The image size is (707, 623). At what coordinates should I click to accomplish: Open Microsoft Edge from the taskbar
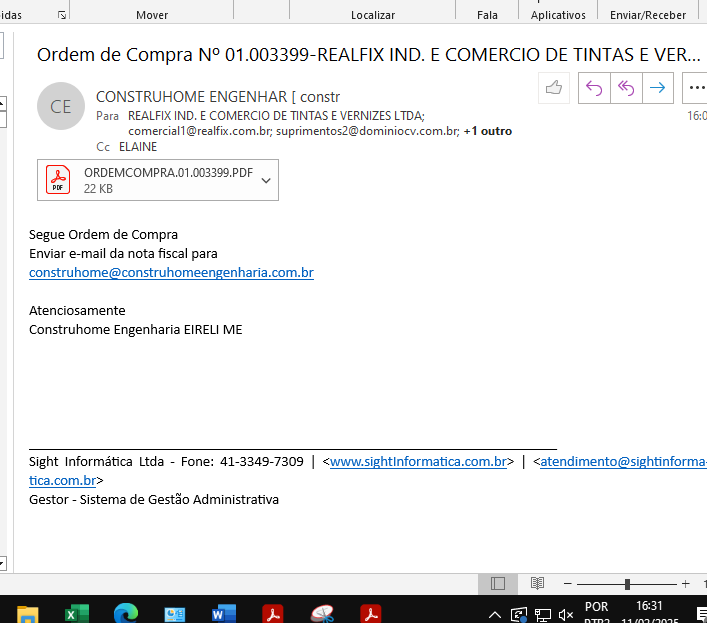point(126,613)
